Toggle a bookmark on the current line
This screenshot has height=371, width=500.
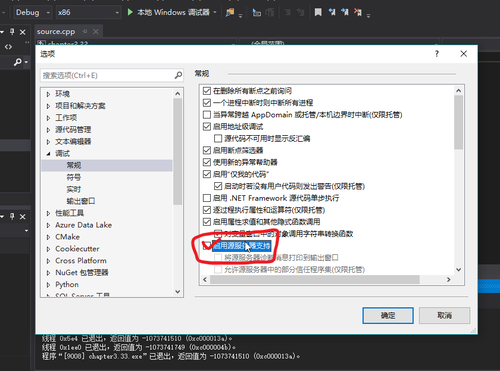coord(318,12)
